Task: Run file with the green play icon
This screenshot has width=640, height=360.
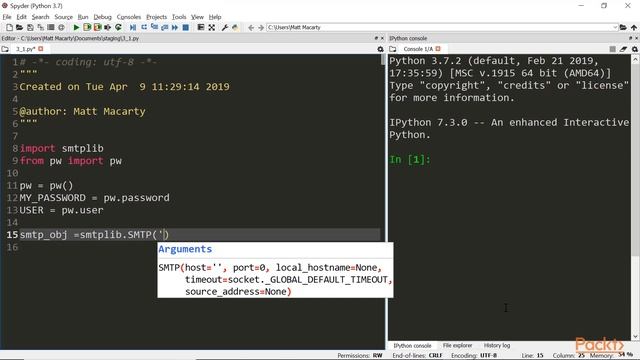Action: (x=76, y=27)
